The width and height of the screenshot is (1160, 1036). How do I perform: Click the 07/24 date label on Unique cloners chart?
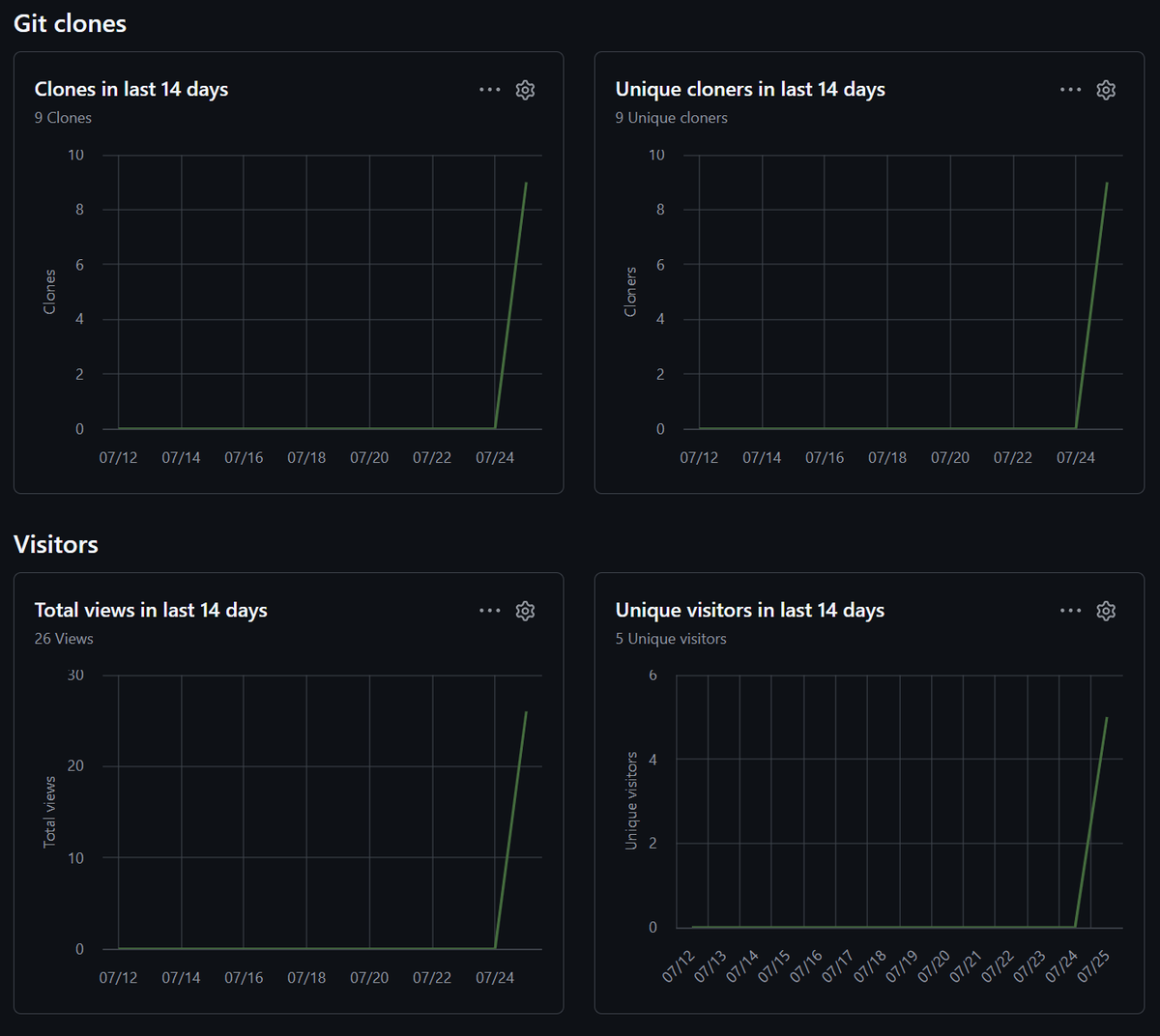click(x=1076, y=458)
